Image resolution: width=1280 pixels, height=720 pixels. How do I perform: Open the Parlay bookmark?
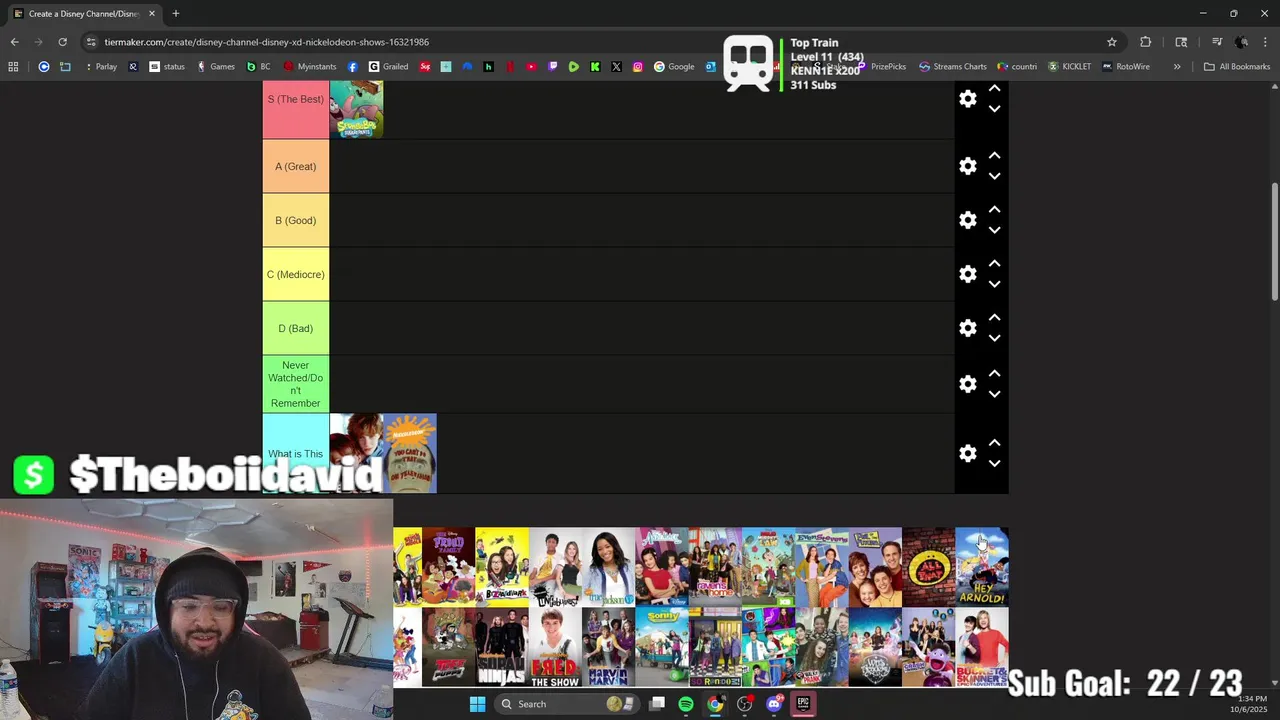click(100, 67)
